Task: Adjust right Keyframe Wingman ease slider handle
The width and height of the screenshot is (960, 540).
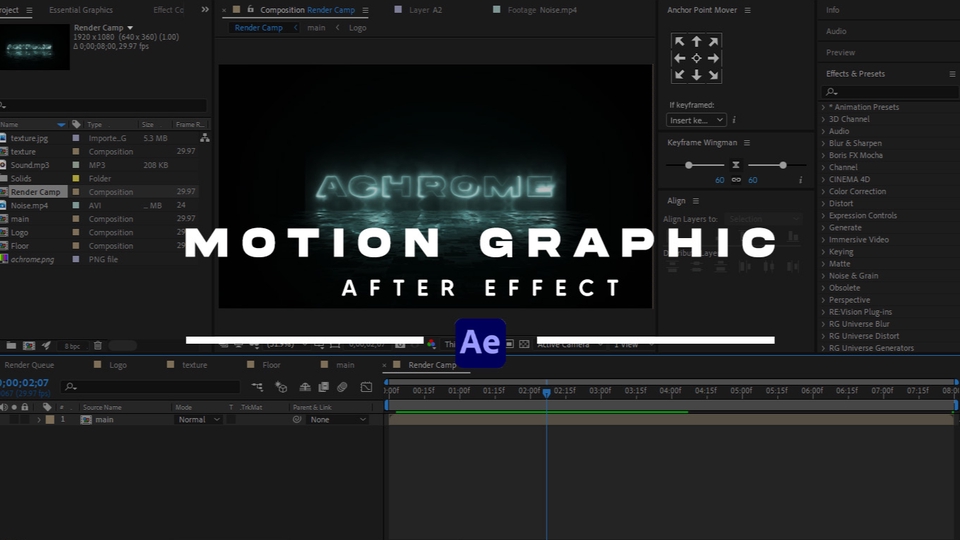Action: tap(783, 165)
